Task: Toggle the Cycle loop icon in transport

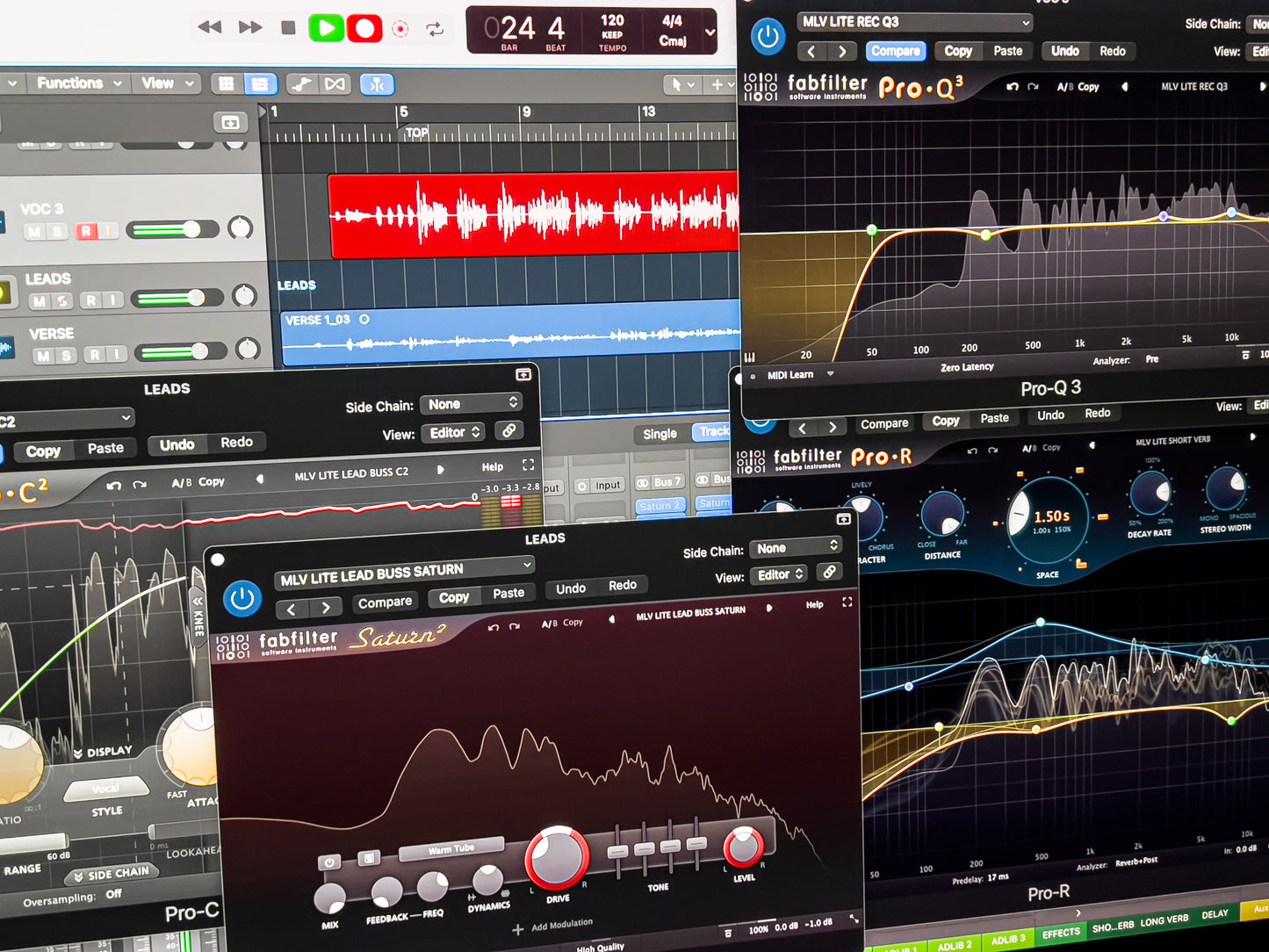Action: click(435, 29)
